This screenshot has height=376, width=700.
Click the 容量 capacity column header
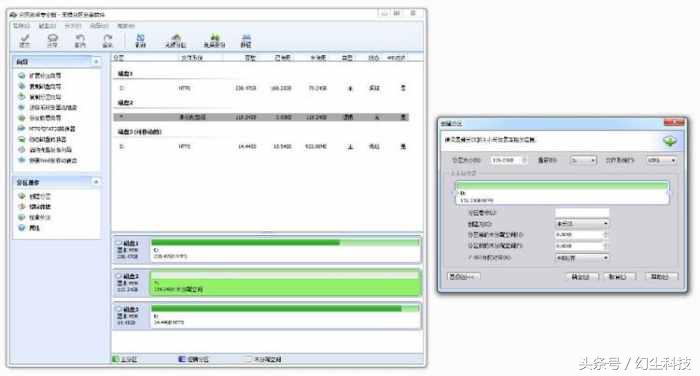point(250,58)
